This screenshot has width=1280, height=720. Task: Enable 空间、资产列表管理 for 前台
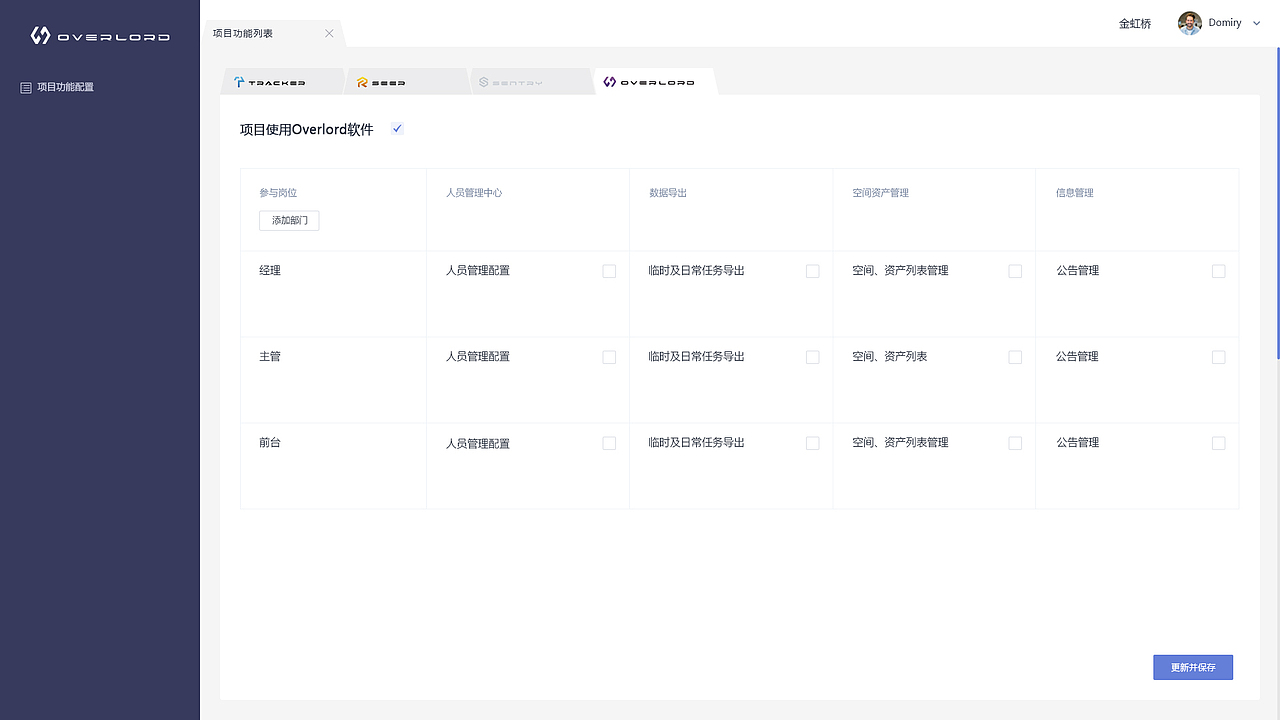[1014, 443]
